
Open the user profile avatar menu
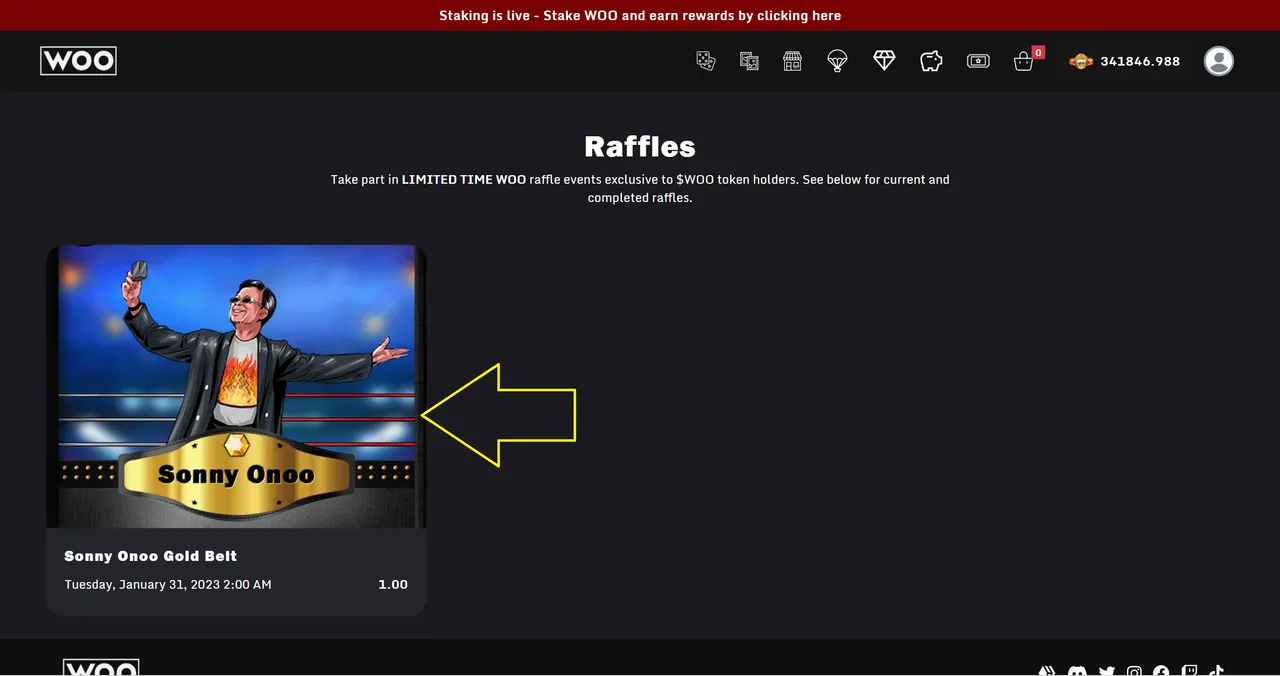1218,61
